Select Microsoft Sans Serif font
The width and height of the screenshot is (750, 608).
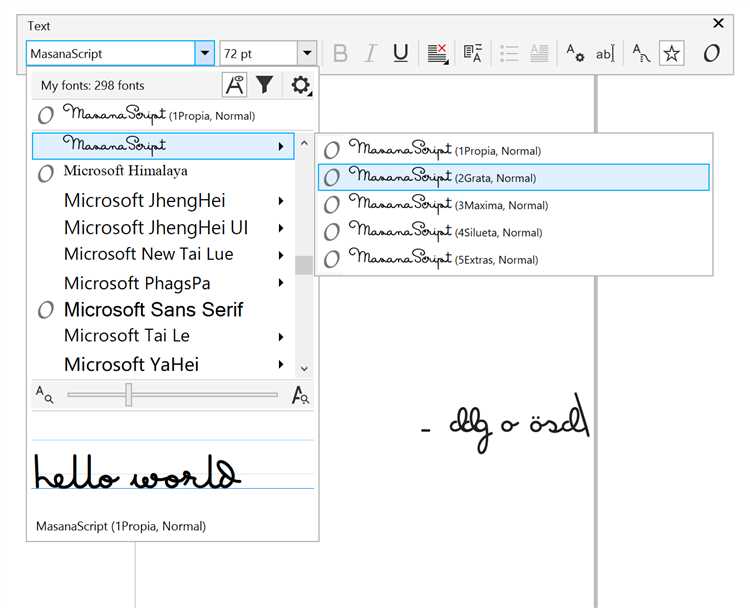click(153, 310)
